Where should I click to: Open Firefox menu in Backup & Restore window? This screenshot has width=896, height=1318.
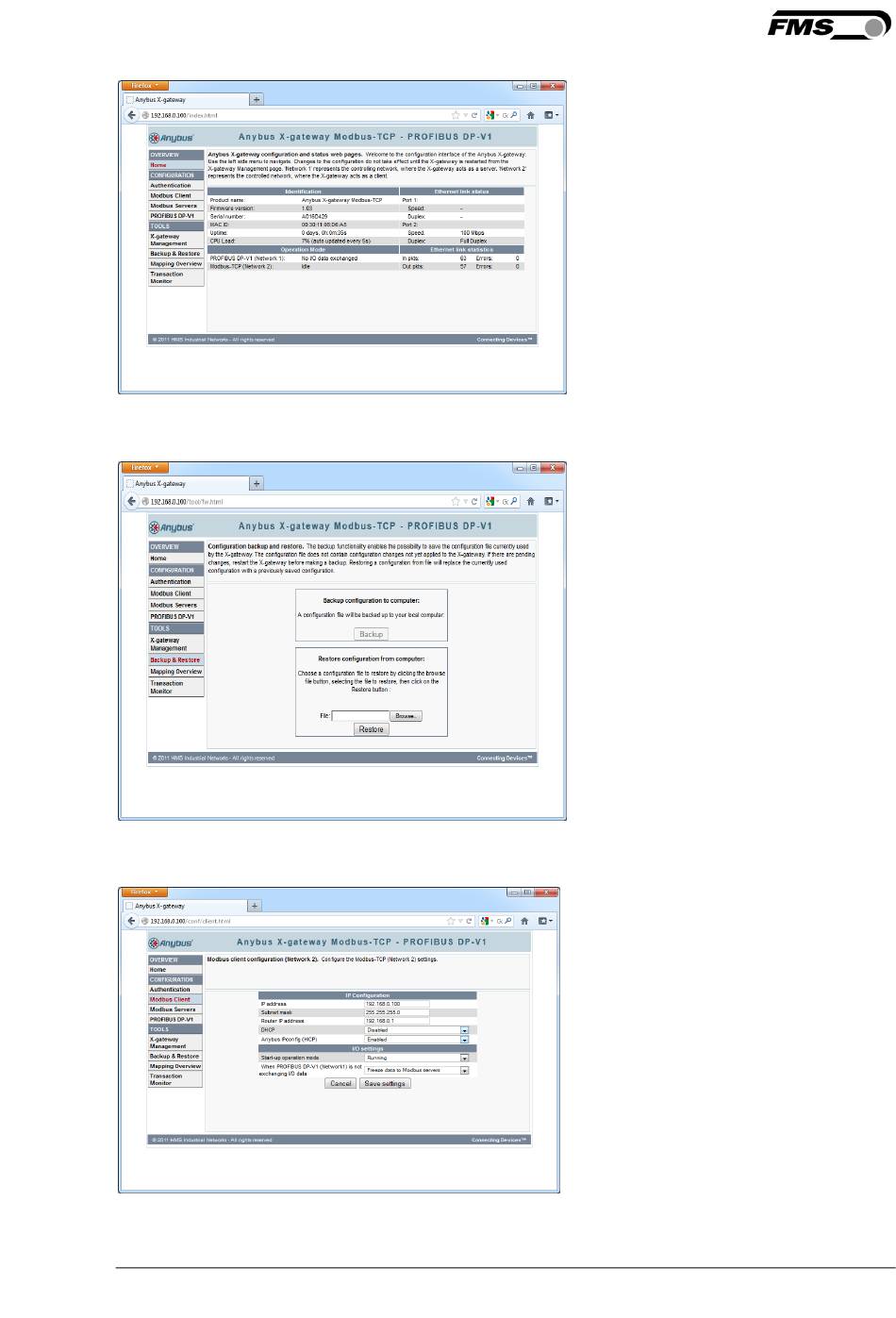tap(146, 467)
